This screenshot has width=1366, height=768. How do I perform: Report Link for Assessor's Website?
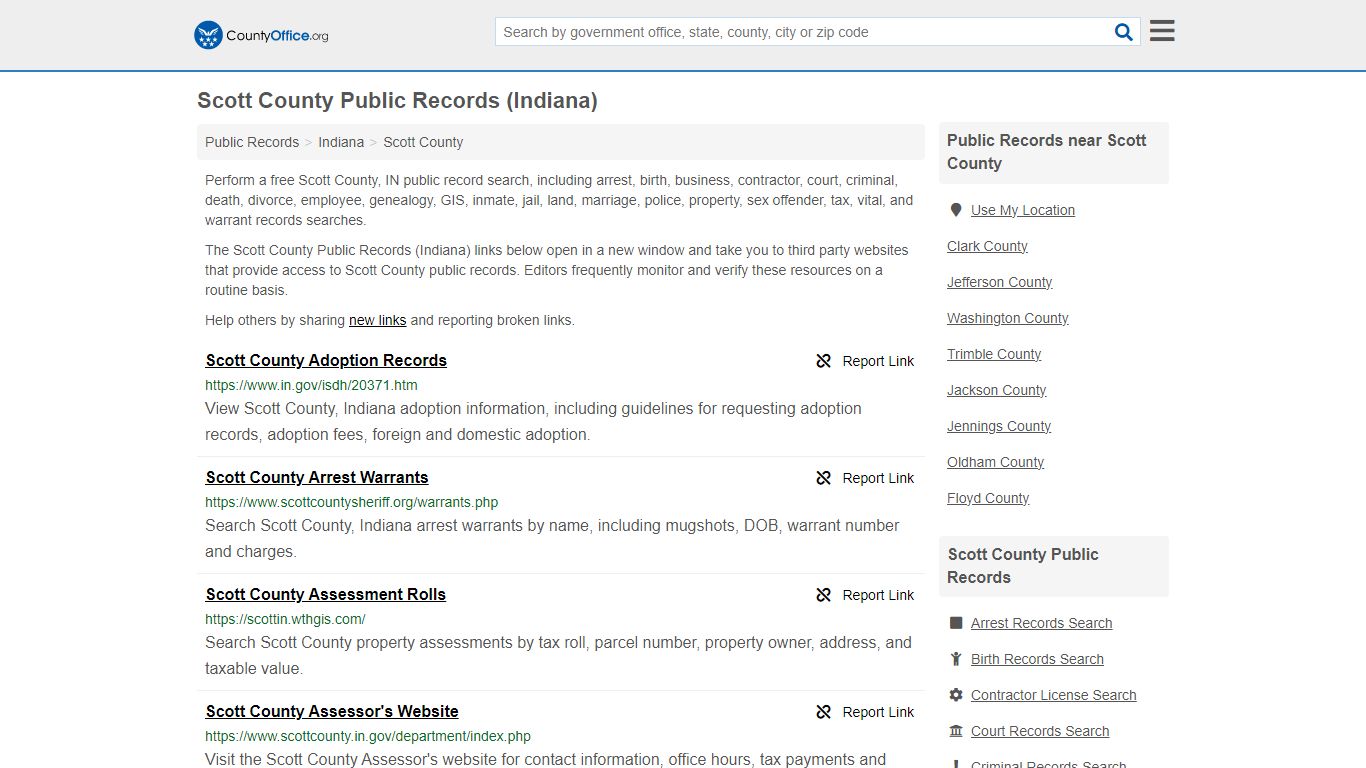(878, 712)
